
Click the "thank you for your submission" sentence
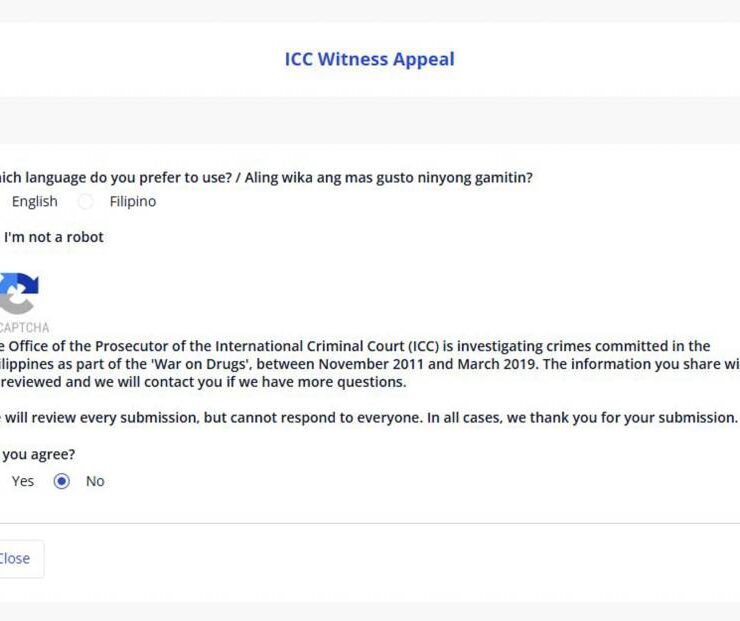(632, 418)
